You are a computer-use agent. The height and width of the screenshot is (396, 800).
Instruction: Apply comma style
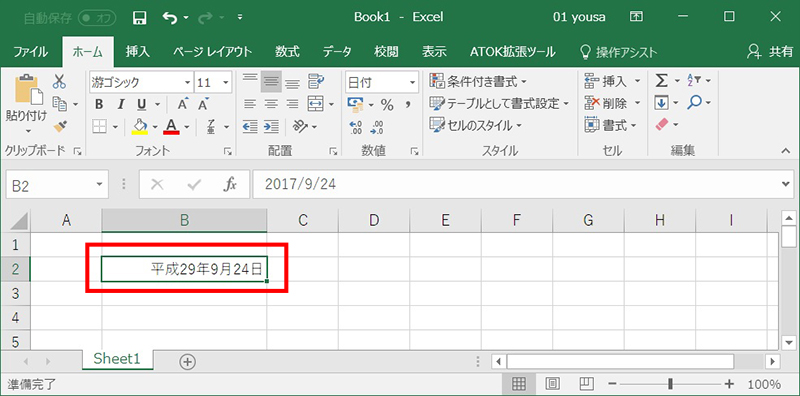[408, 105]
